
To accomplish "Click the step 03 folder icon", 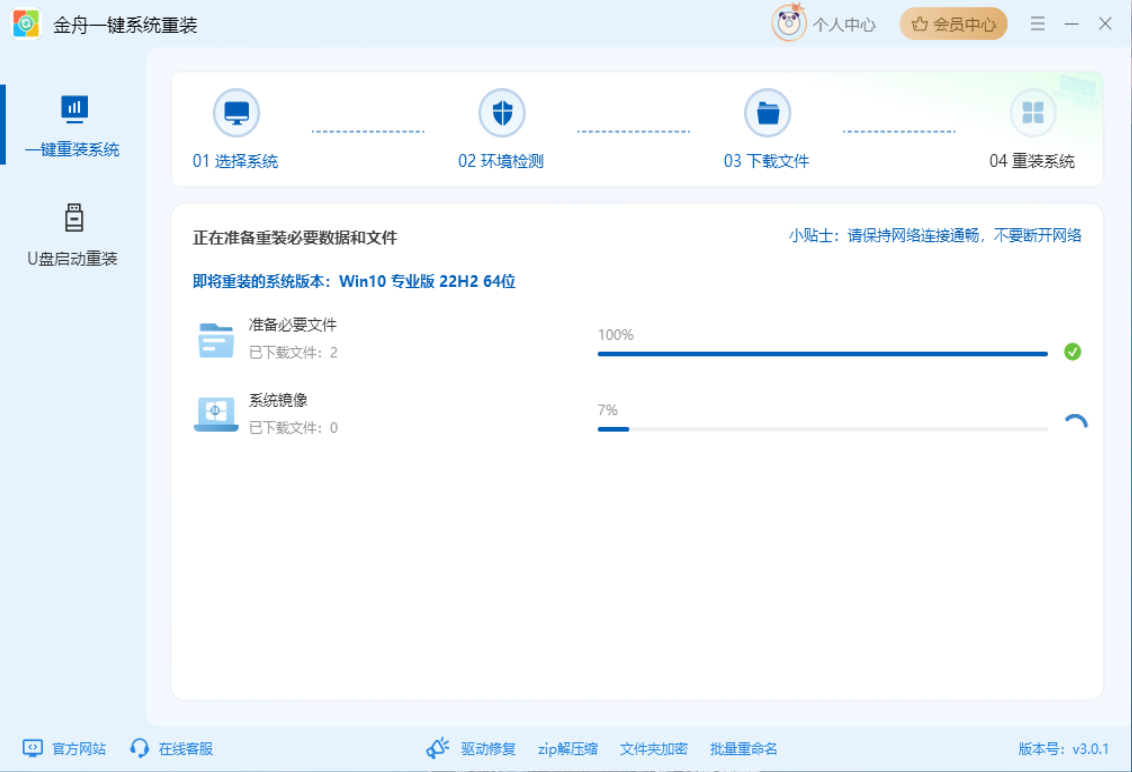I will [767, 113].
